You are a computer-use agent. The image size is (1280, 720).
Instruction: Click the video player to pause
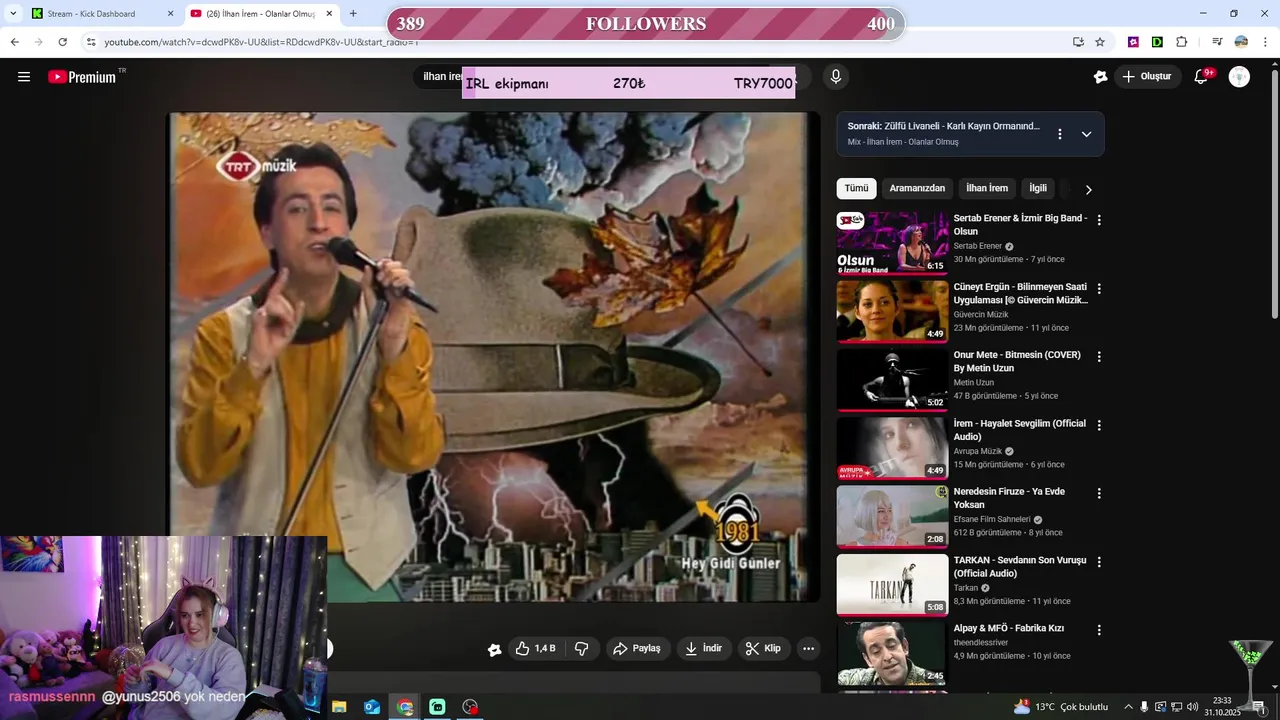pyautogui.click(x=493, y=356)
